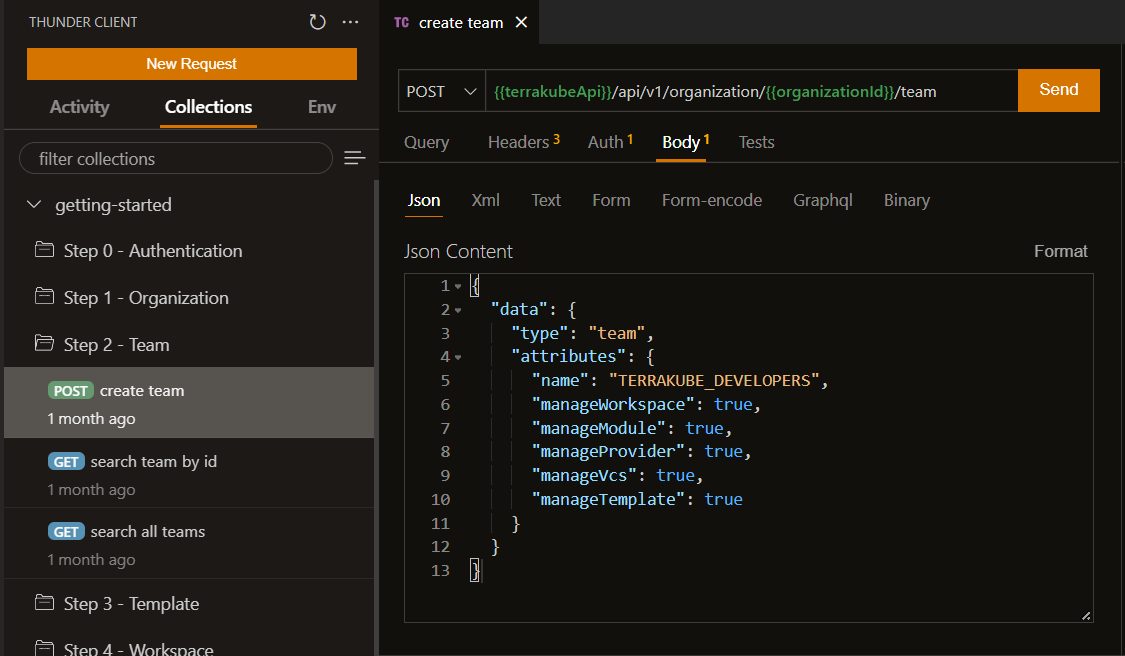Screen dimensions: 1125x656
Task: Switch to the Env tab
Action: tap(321, 107)
